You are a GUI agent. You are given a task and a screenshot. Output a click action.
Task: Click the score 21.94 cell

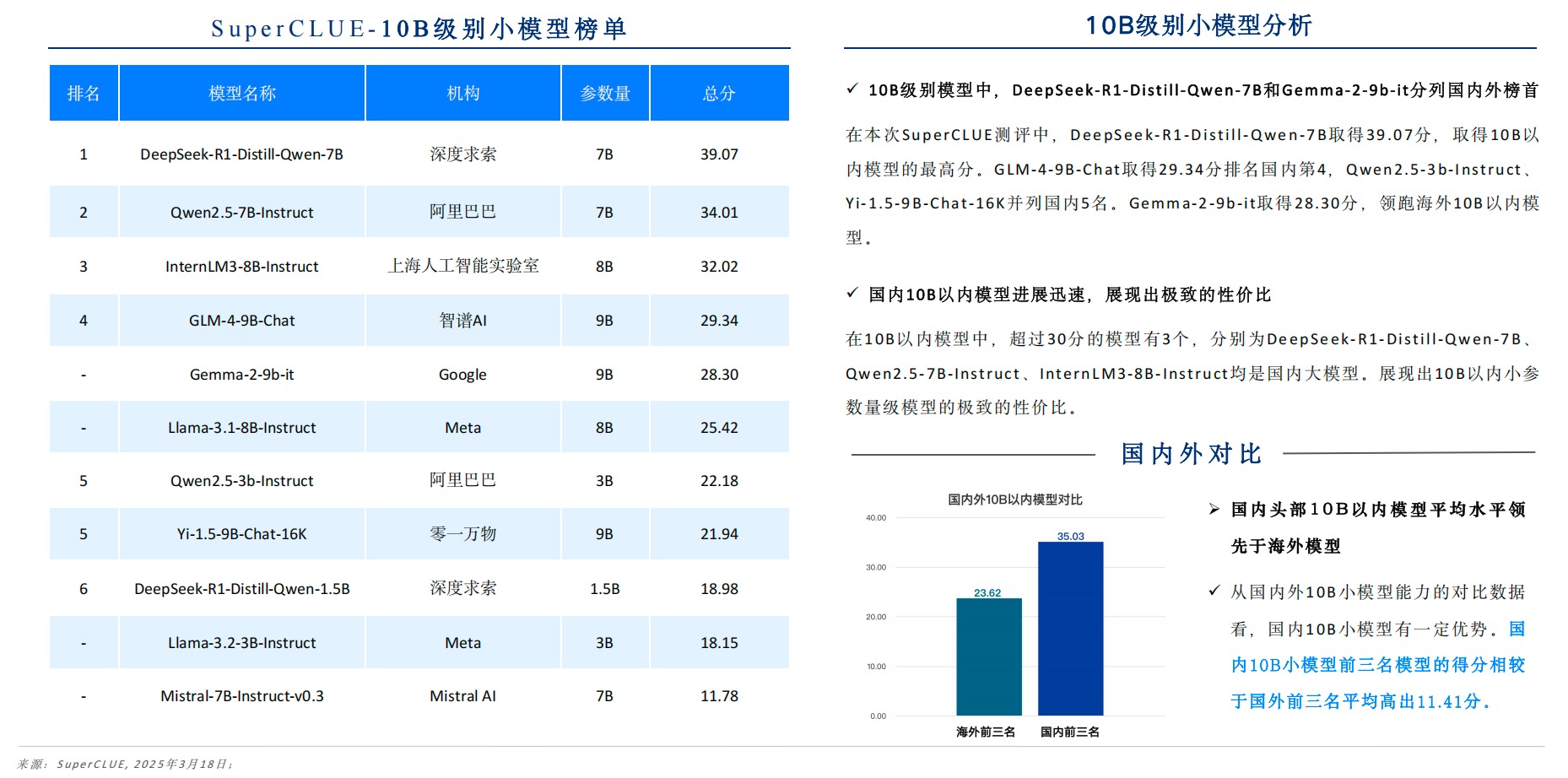[x=719, y=534]
